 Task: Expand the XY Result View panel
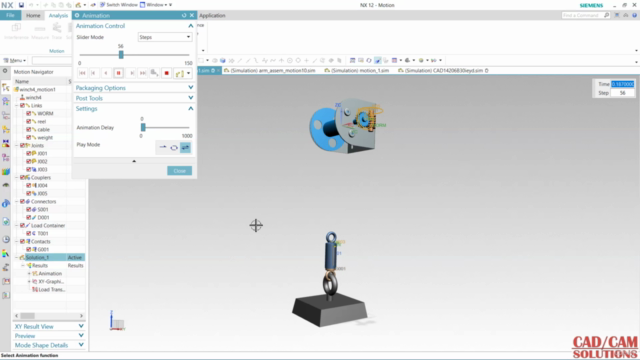tap(81, 326)
